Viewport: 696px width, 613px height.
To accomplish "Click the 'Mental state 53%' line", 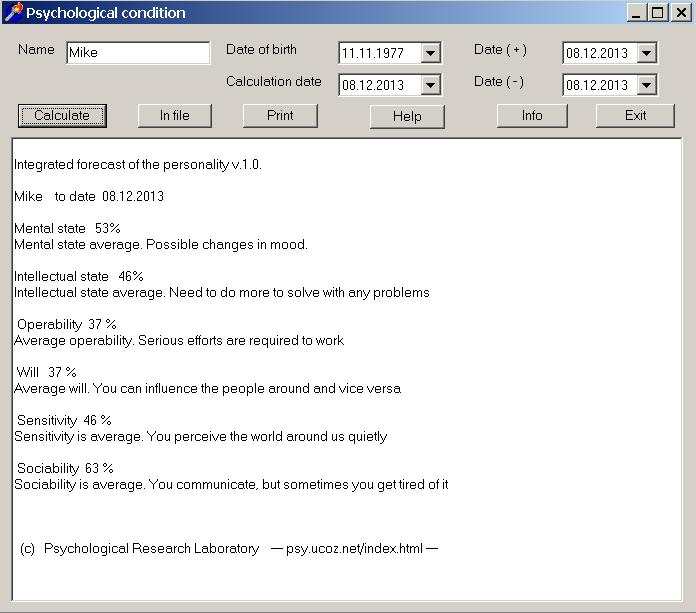I will click(67, 228).
